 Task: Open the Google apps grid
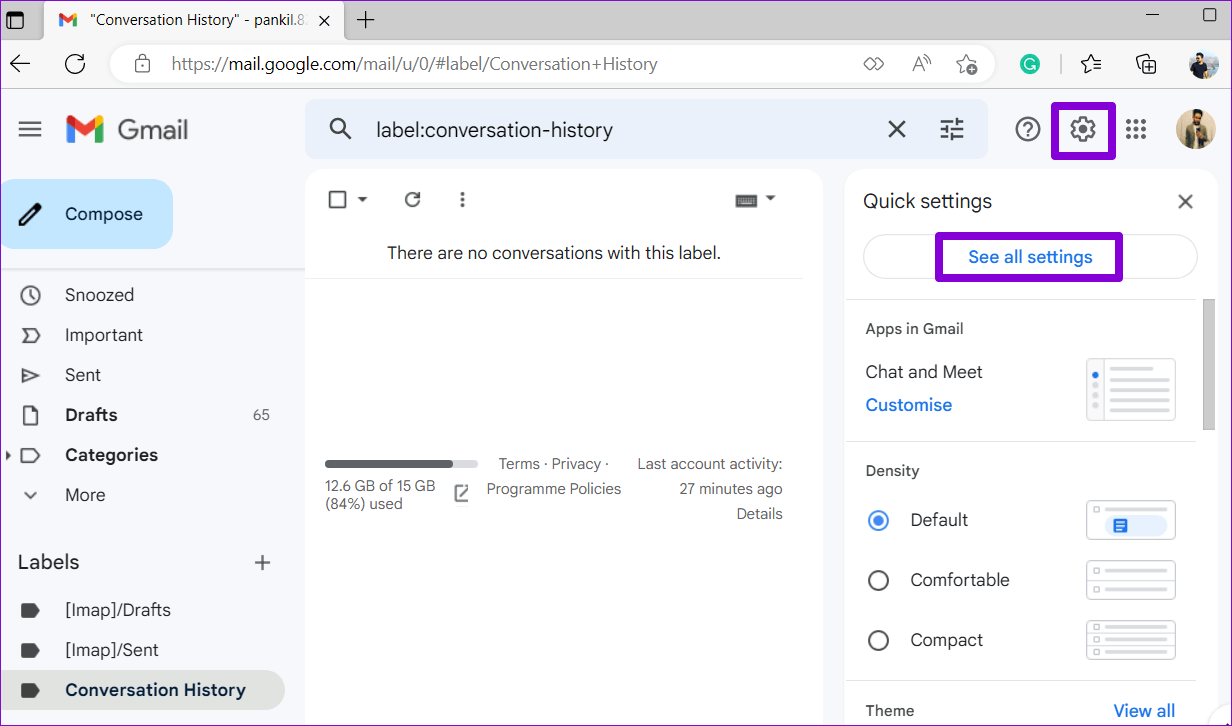coord(1136,129)
